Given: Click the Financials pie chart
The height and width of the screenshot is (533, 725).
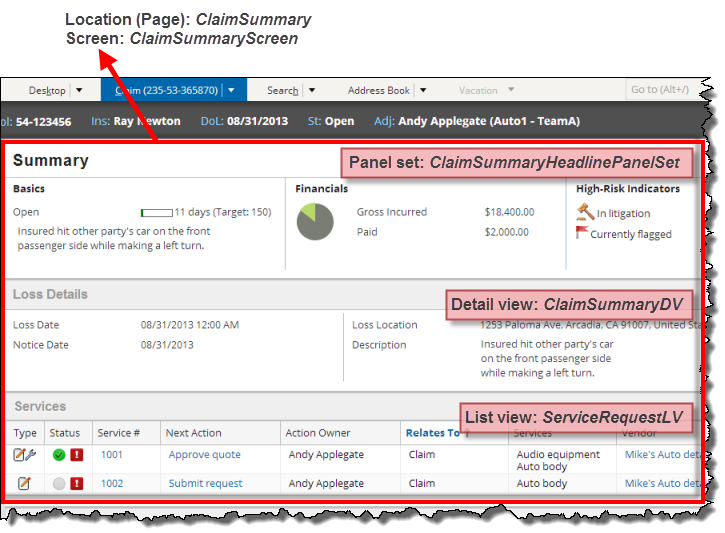Looking at the screenshot, I should (x=315, y=221).
